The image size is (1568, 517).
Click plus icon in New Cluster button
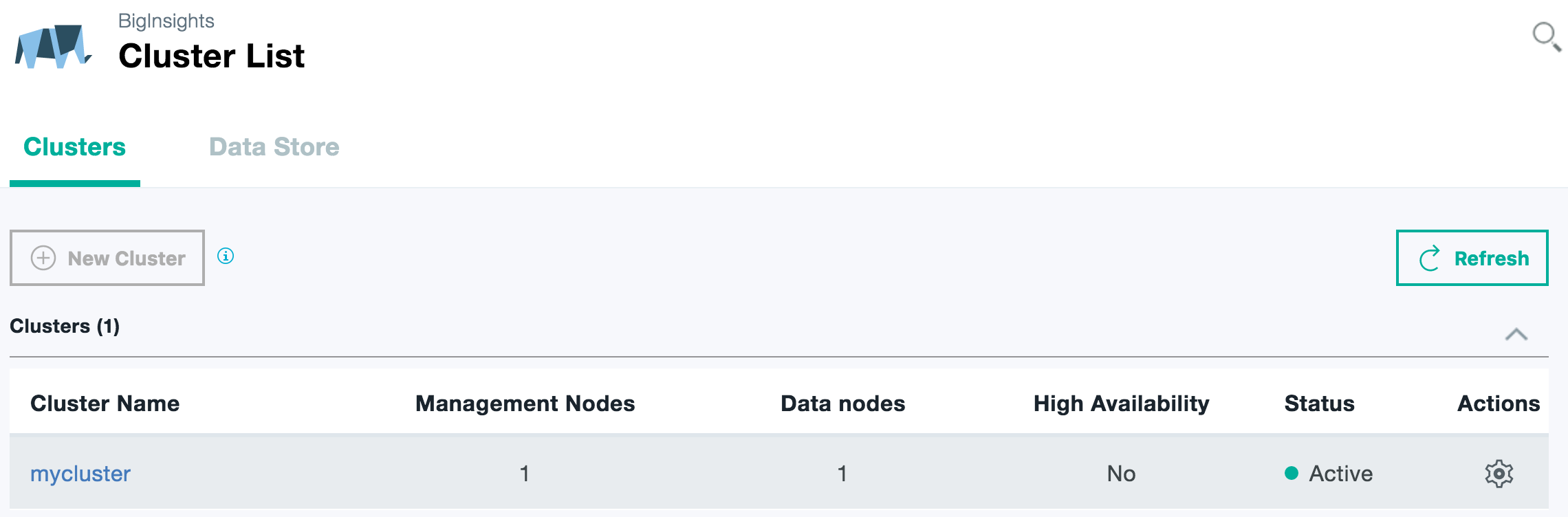tap(43, 258)
